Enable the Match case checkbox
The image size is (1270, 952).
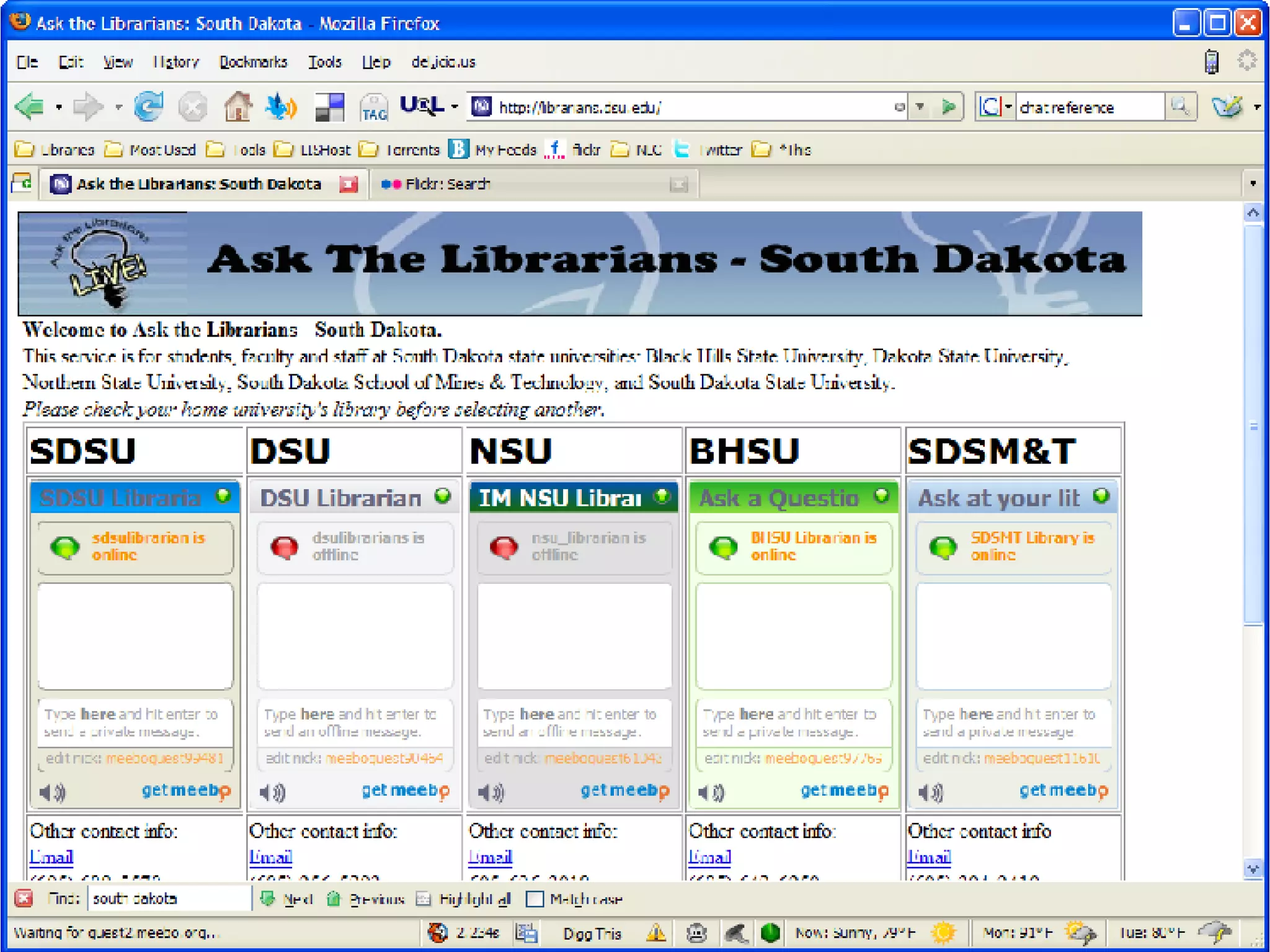click(535, 899)
